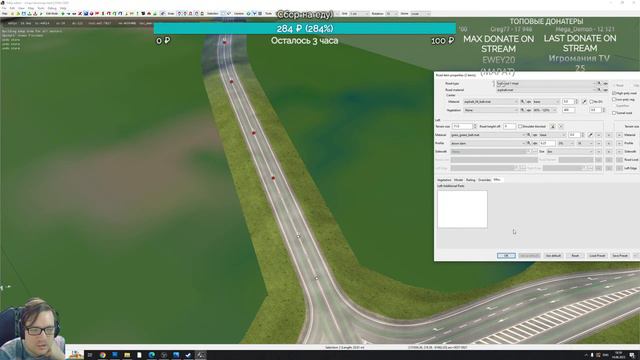This screenshot has height=360, width=640.
Task: Click the Left Additional Parts list box
Action: (462, 209)
